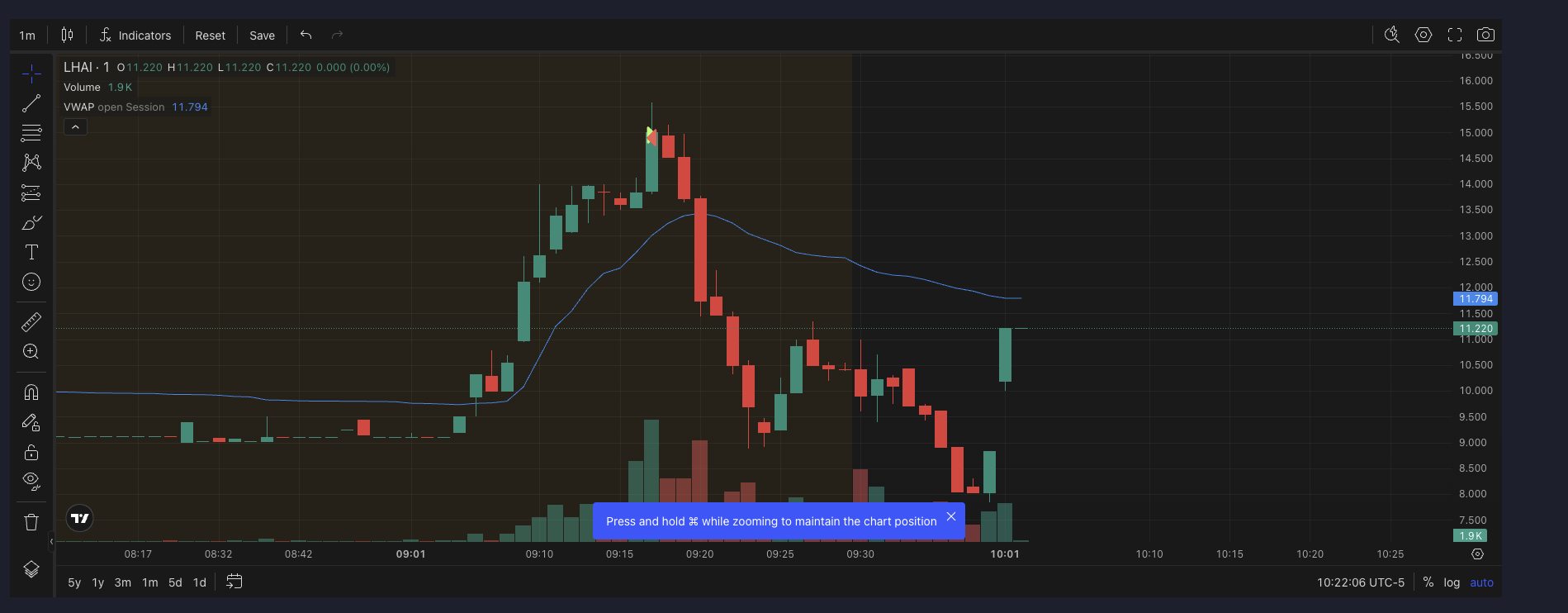Enter fullscreen chart mode
This screenshot has width=1568, height=613.
pyautogui.click(x=1455, y=35)
